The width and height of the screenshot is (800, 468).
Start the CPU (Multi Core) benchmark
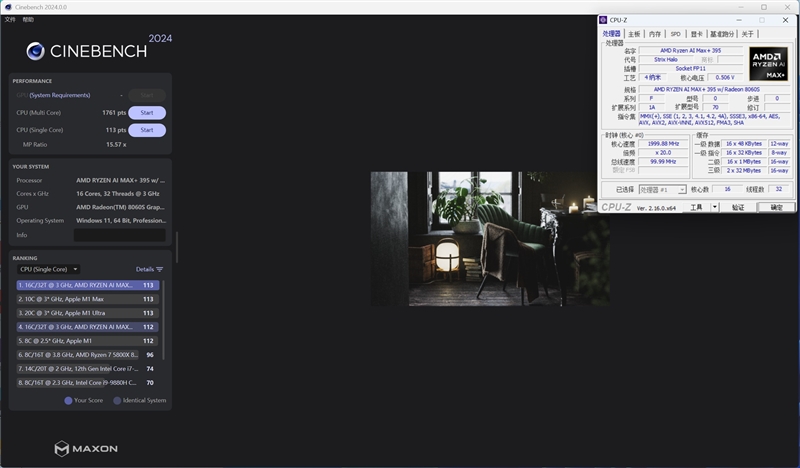[146, 112]
